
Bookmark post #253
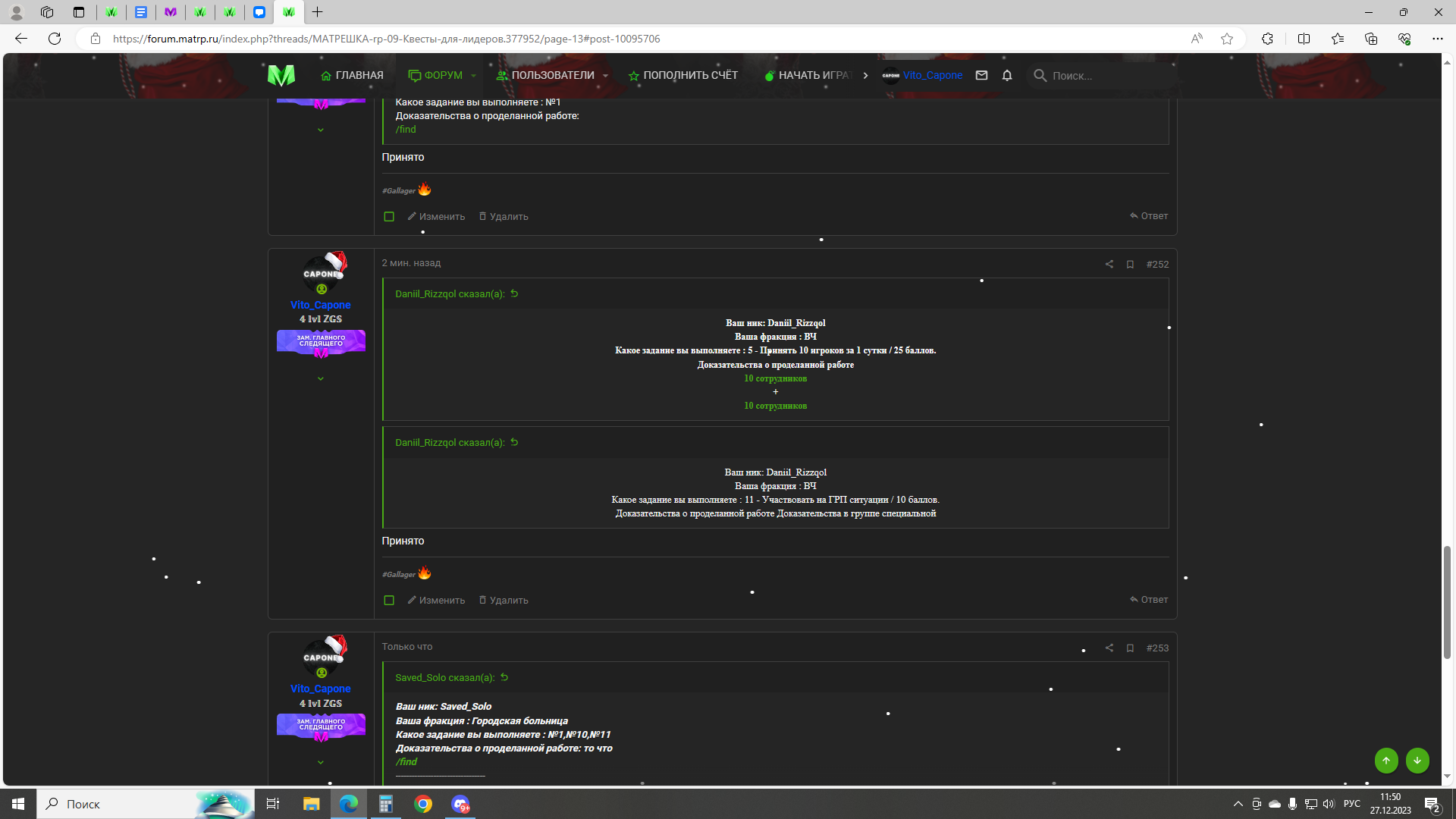1130,648
